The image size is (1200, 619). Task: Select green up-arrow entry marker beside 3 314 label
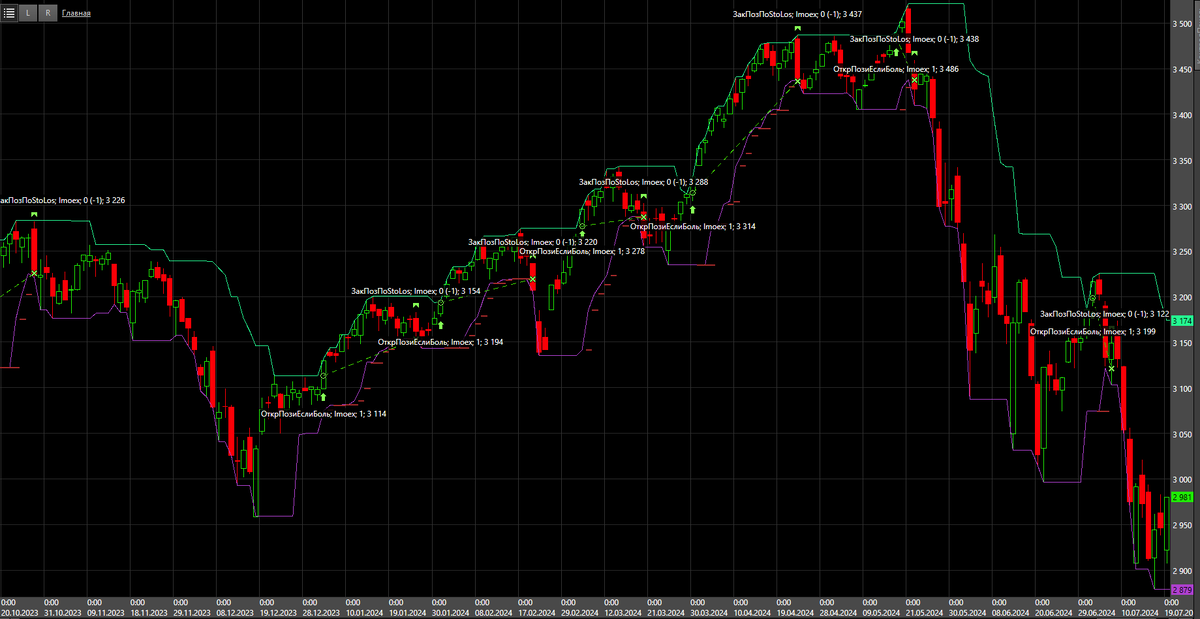pyautogui.click(x=692, y=211)
